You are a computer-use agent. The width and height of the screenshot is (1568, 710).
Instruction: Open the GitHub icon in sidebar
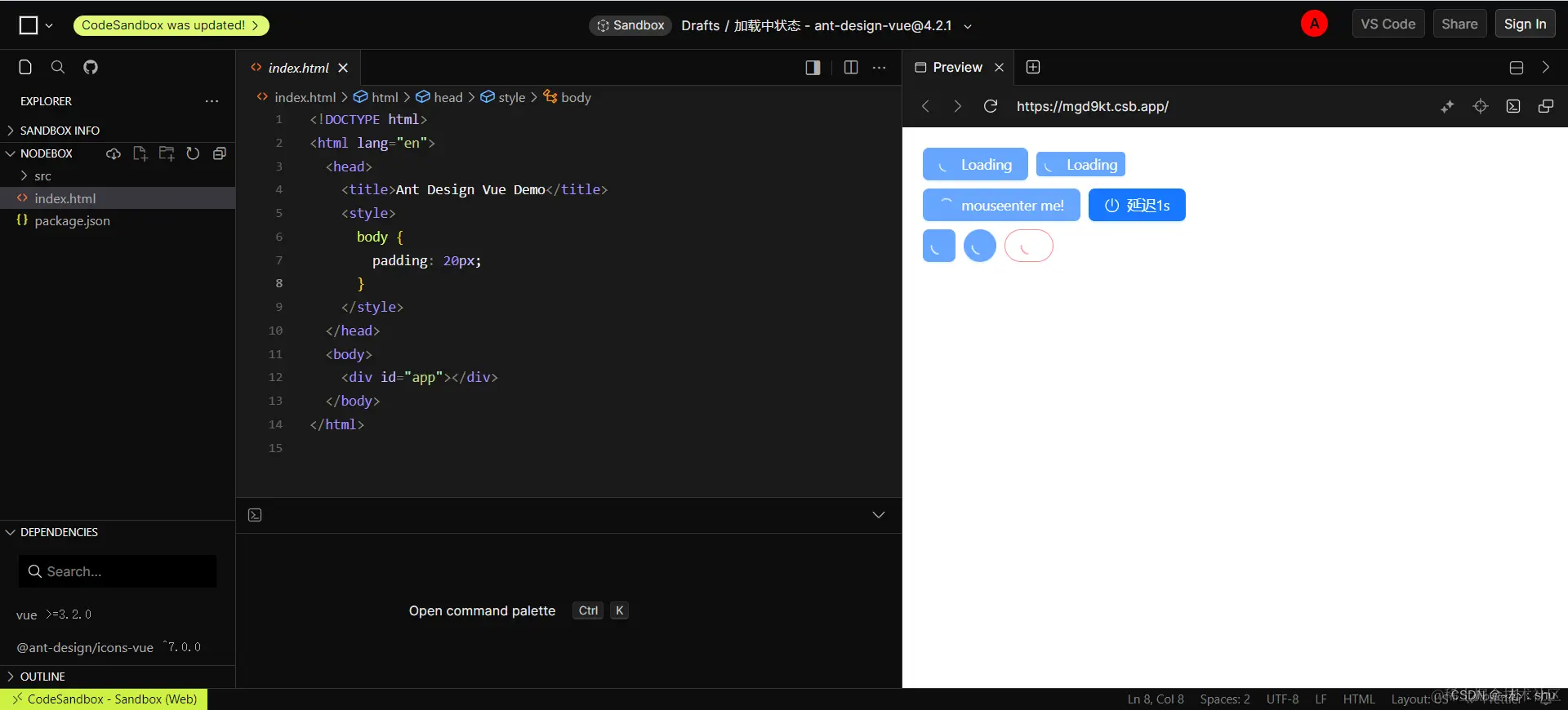pos(91,67)
